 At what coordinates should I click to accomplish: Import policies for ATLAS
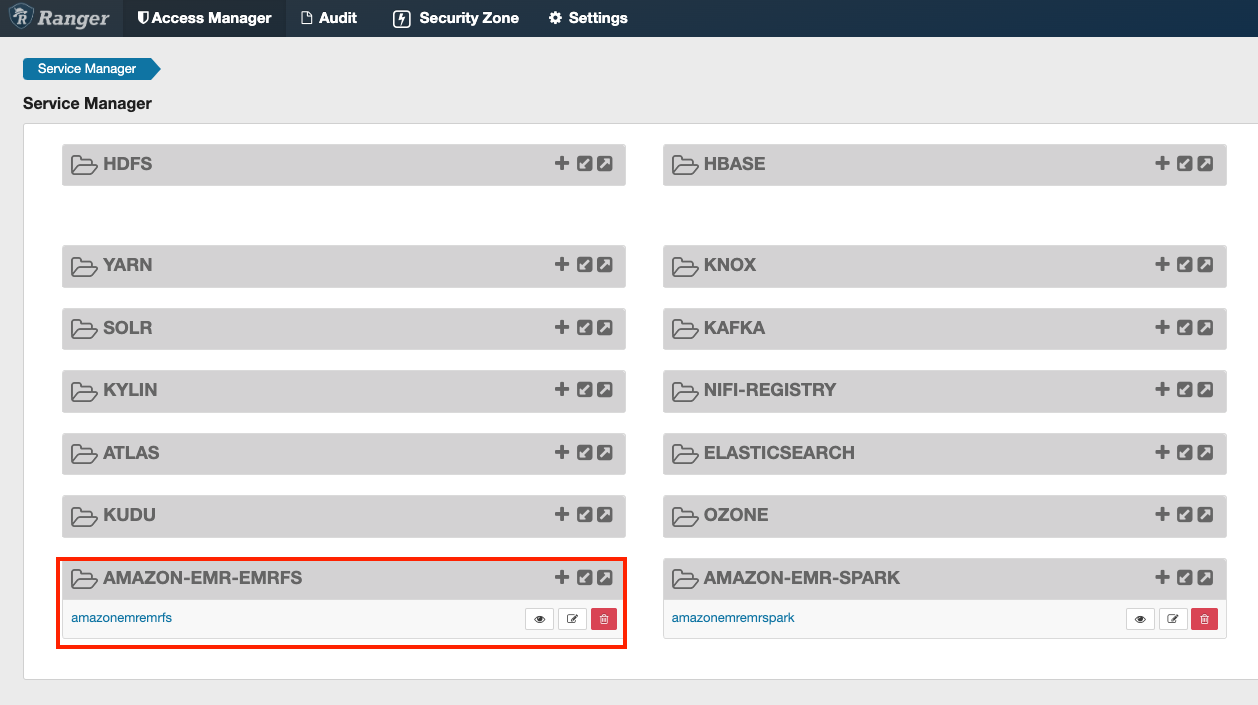585,452
